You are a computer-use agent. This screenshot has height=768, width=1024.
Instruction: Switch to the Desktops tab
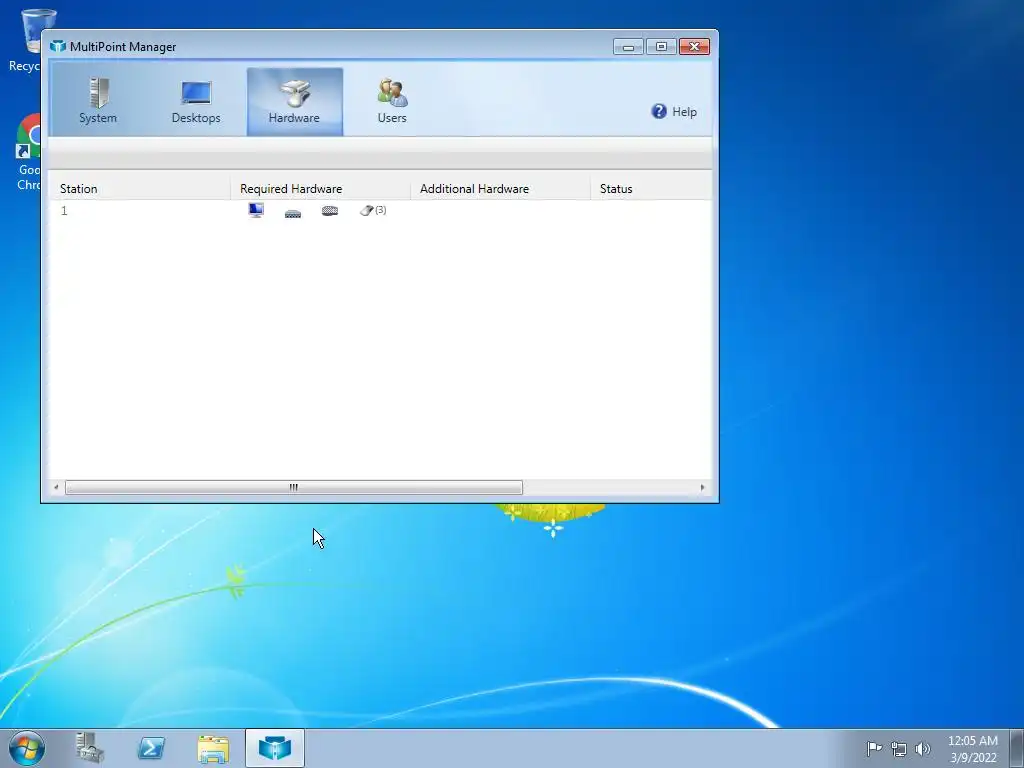(196, 102)
